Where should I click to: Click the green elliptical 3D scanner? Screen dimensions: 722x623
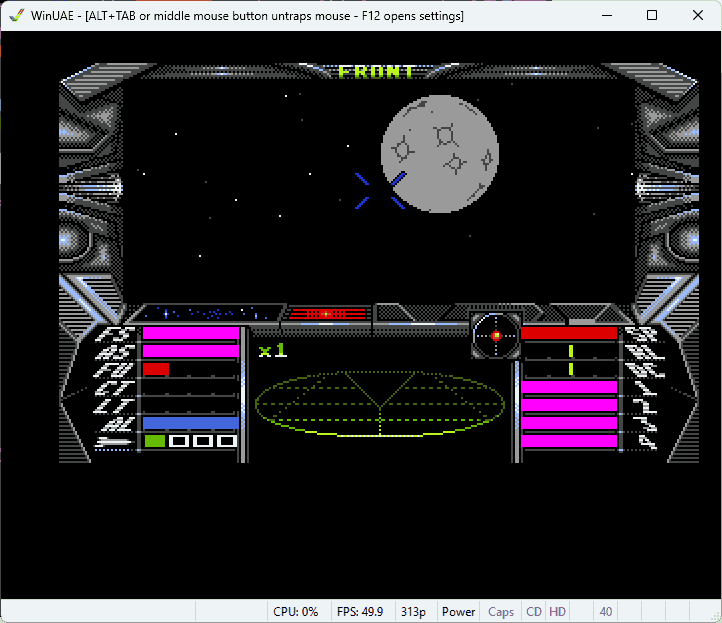tap(380, 403)
